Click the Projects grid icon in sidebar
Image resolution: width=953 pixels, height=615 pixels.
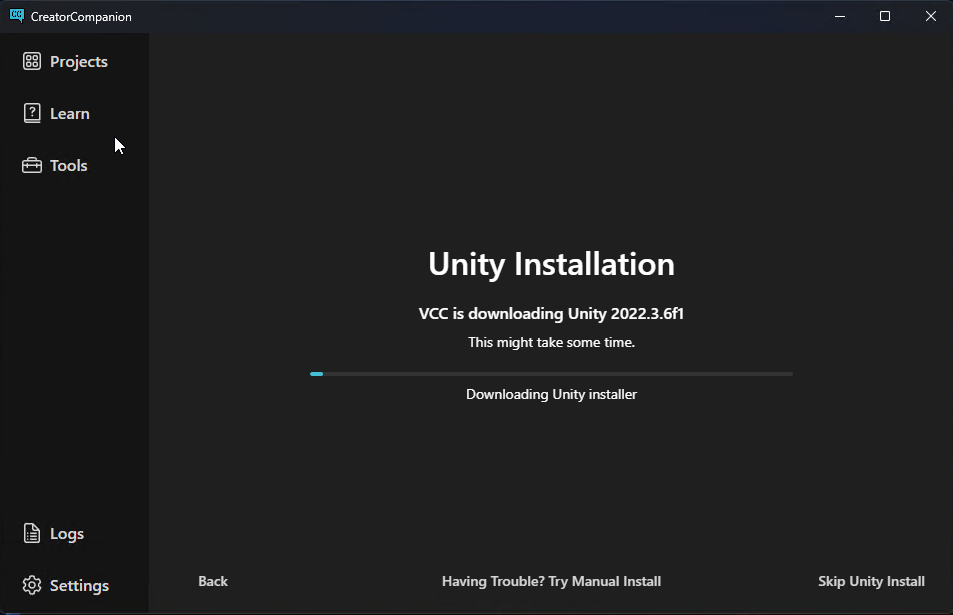(32, 62)
